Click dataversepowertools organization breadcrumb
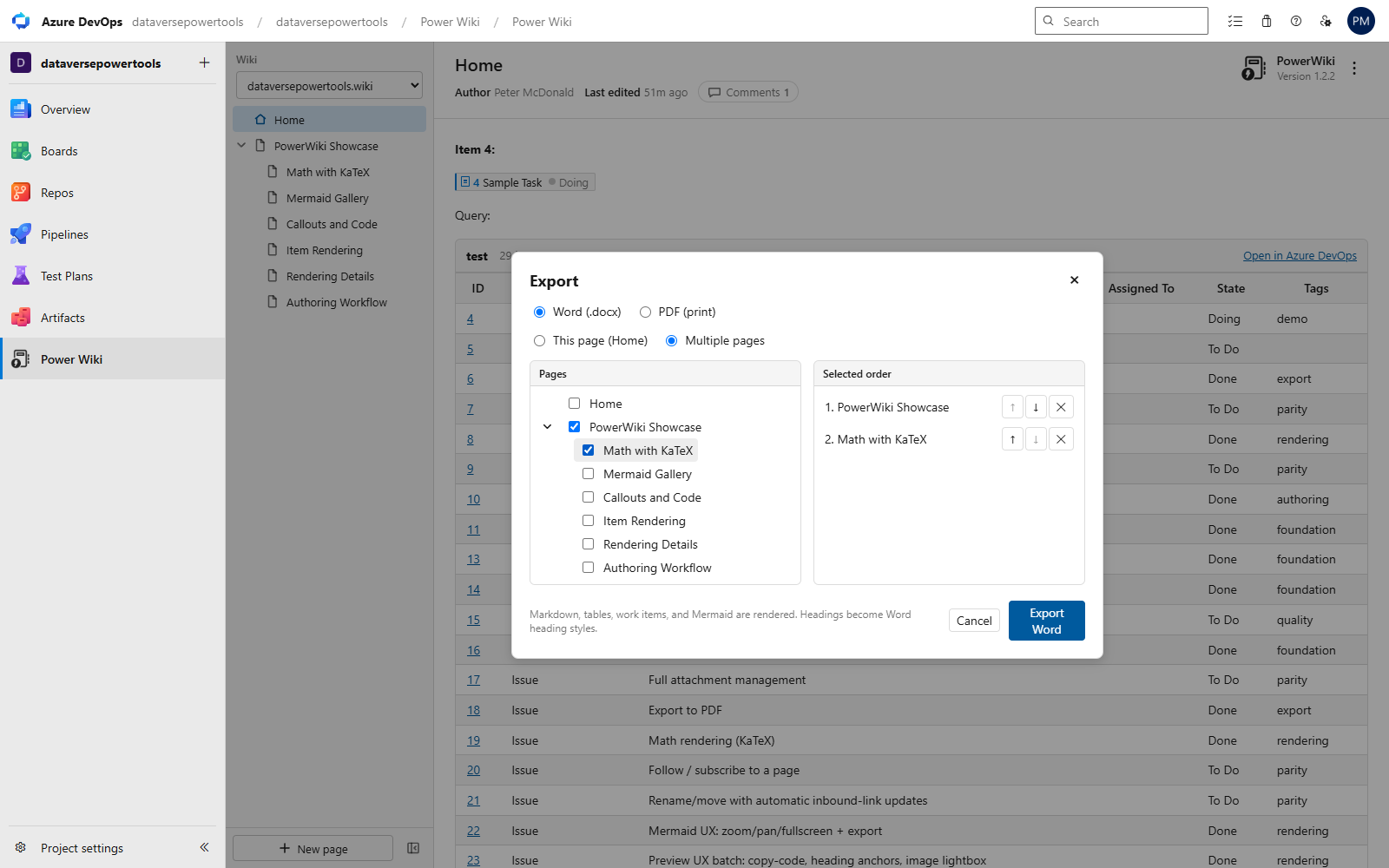The width and height of the screenshot is (1389, 868). tap(188, 22)
